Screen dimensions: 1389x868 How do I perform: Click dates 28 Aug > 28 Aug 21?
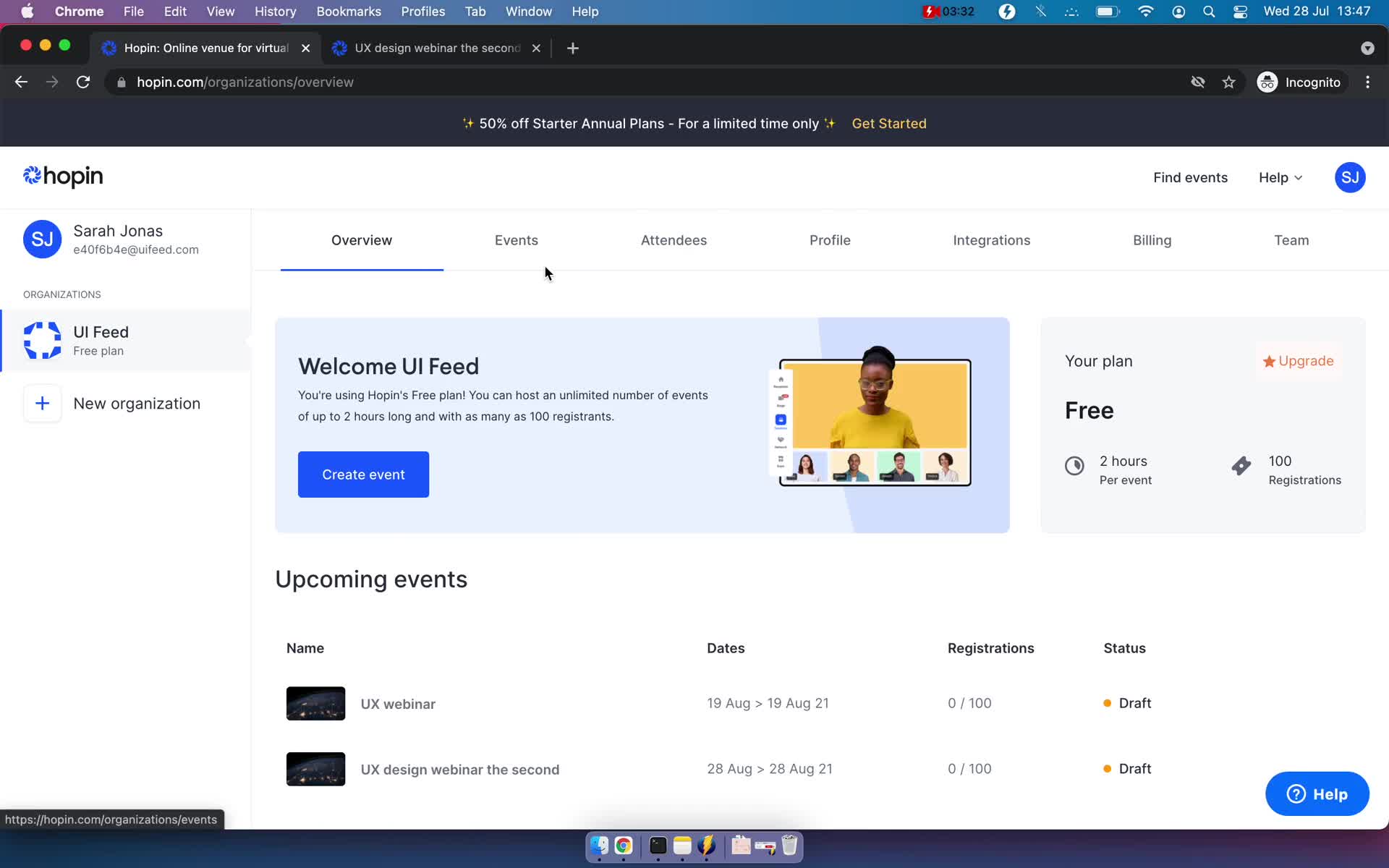click(x=769, y=769)
